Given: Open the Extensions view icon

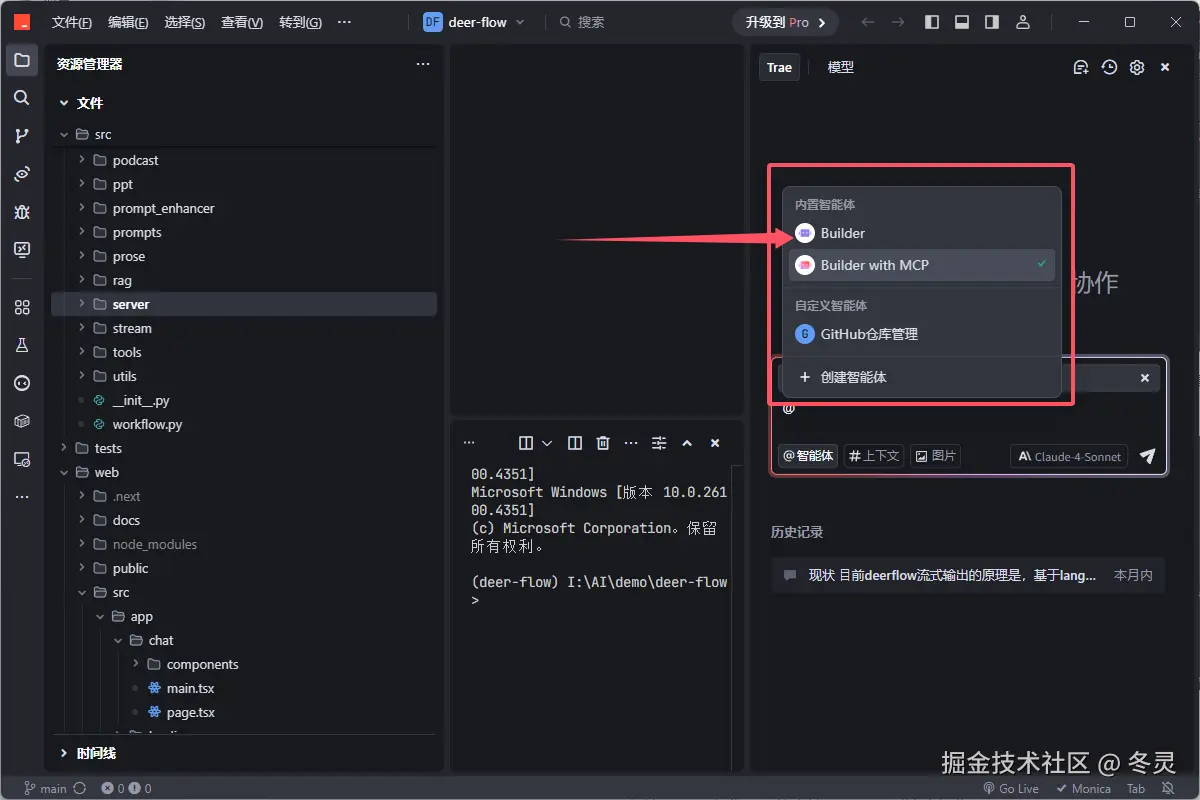Looking at the screenshot, I should tap(21, 308).
